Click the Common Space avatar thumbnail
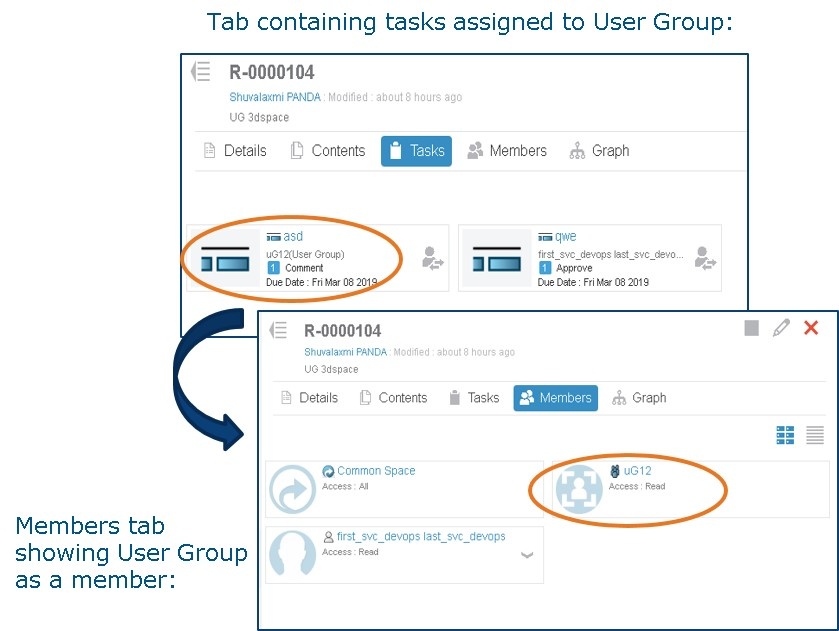The height and width of the screenshot is (631, 839). (x=293, y=489)
